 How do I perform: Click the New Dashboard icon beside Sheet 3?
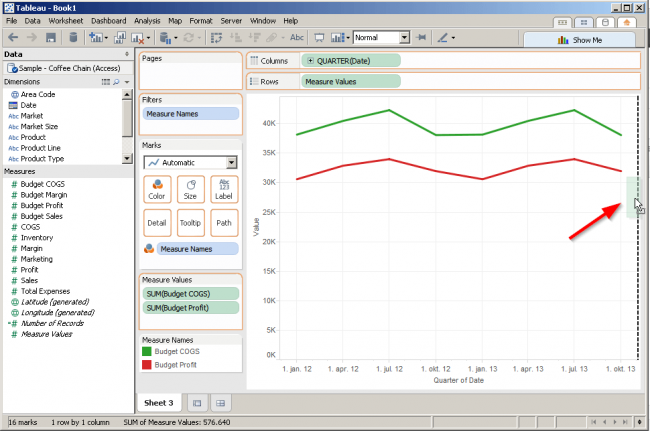[197, 403]
